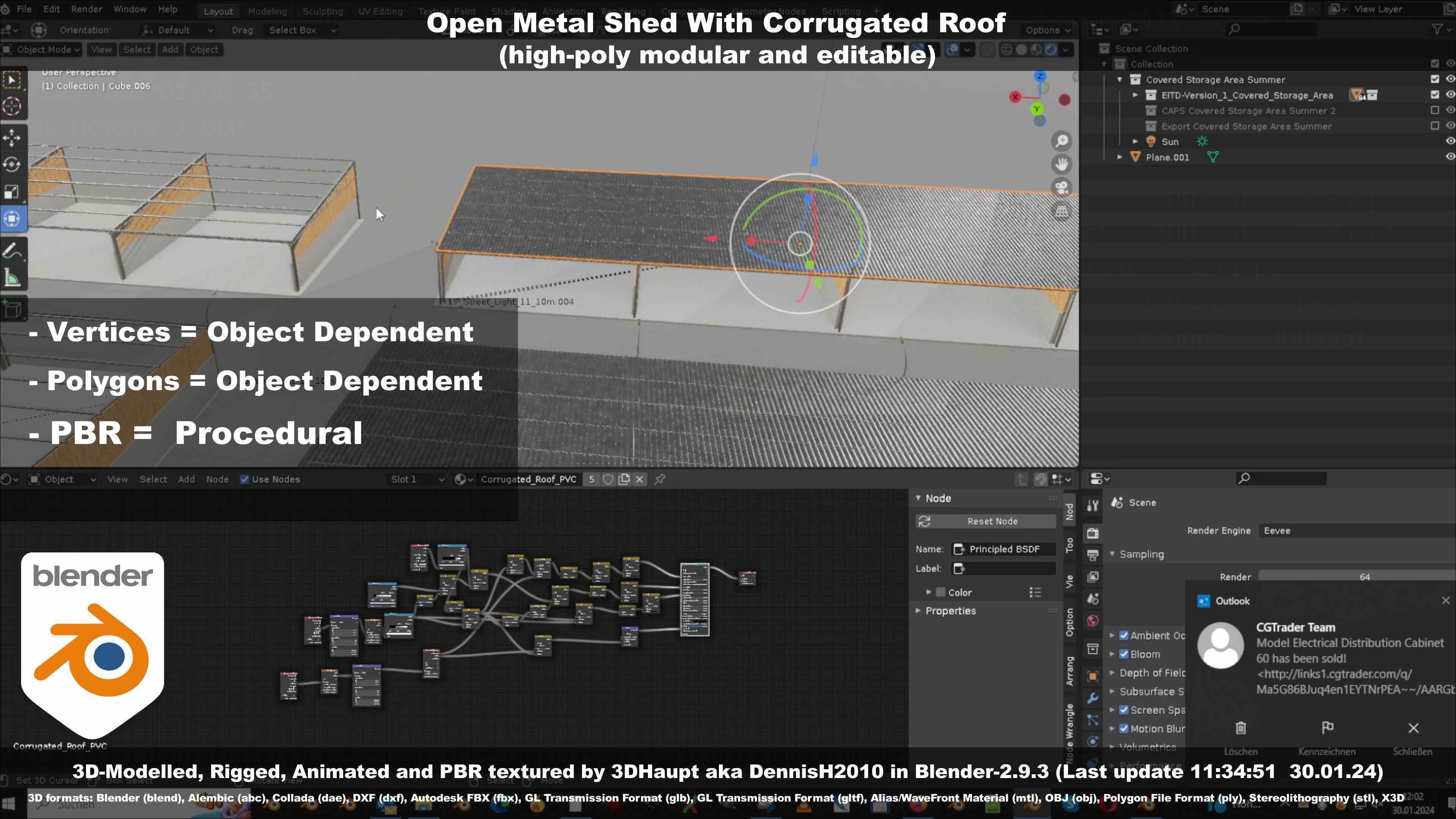This screenshot has width=1456, height=819.
Task: Open the Output properties printer tab
Action: tap(1092, 555)
